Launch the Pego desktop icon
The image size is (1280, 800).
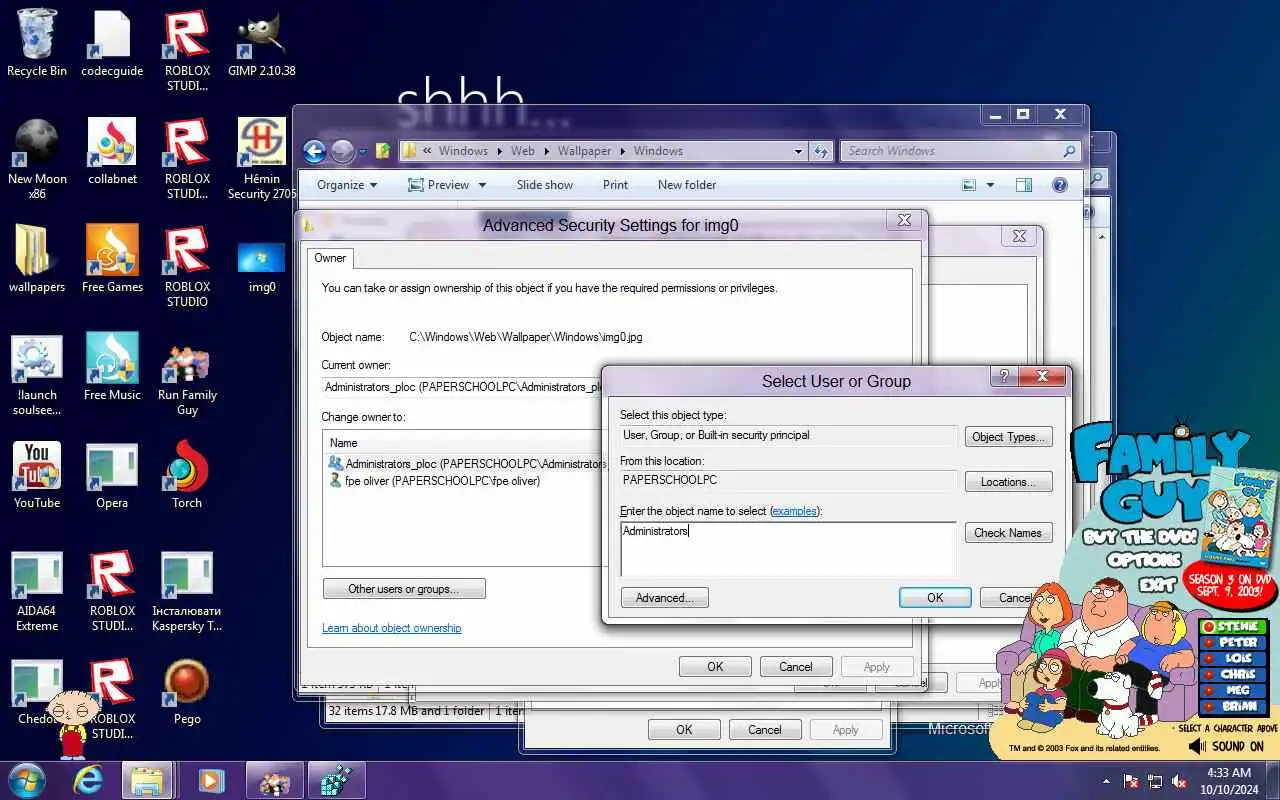pyautogui.click(x=187, y=690)
